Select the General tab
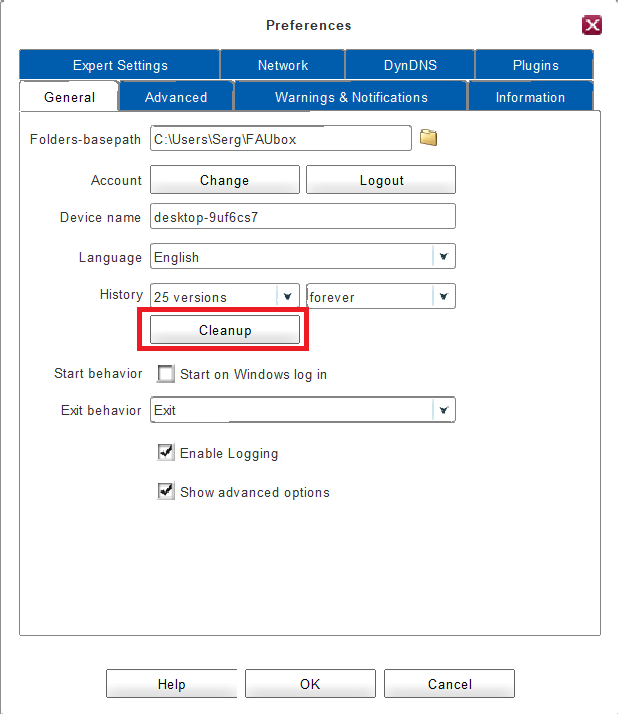Image resolution: width=618 pixels, height=714 pixels. click(x=69, y=97)
